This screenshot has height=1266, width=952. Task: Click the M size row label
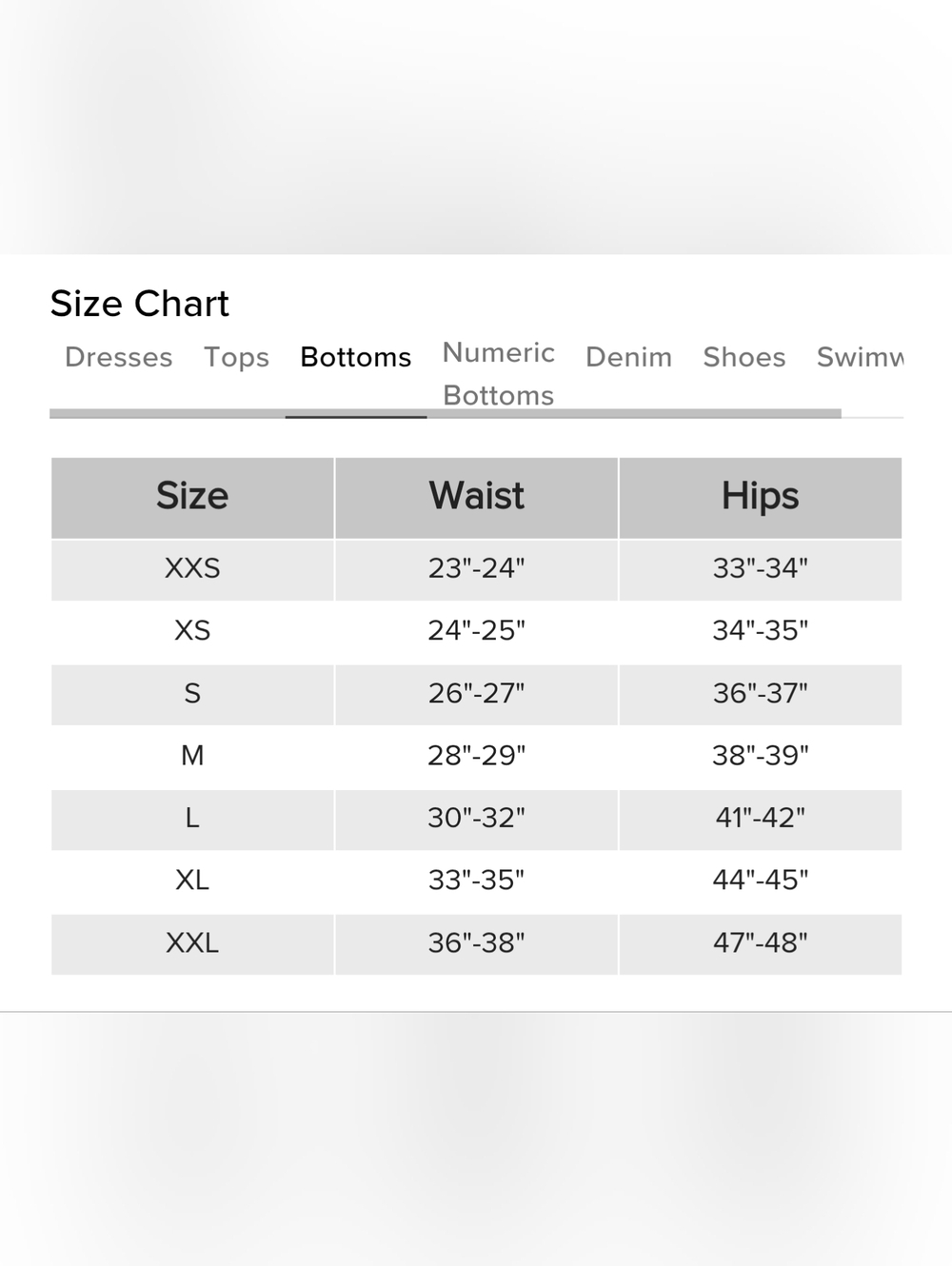pos(192,756)
